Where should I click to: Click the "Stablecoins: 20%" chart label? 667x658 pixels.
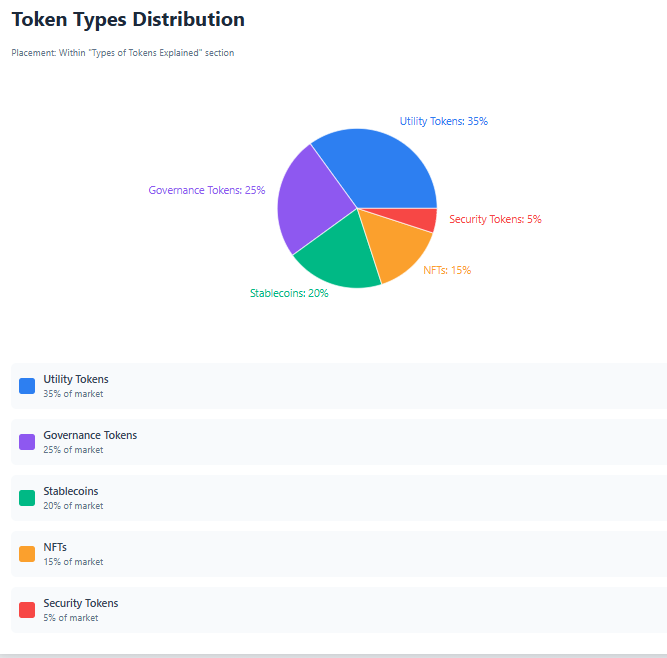[x=288, y=293]
